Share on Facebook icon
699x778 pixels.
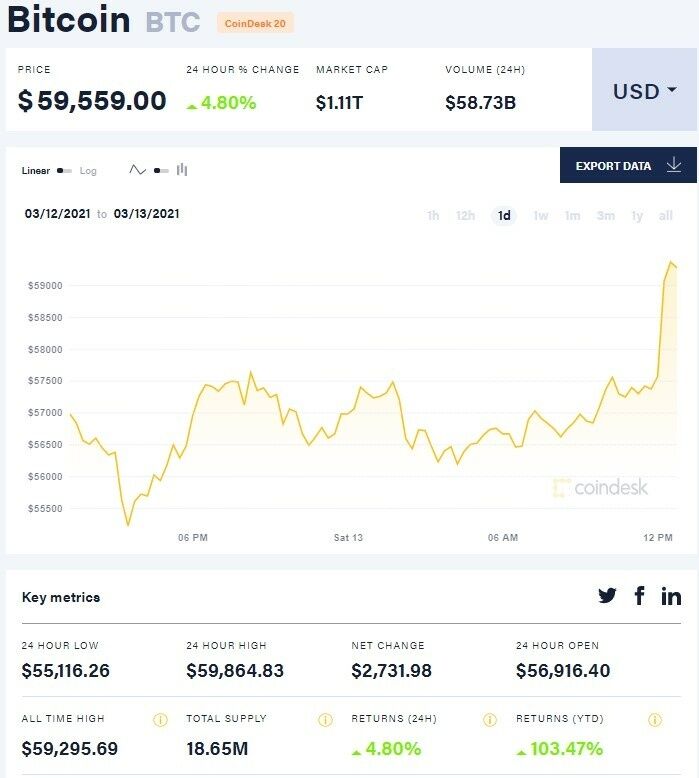pyautogui.click(x=640, y=596)
